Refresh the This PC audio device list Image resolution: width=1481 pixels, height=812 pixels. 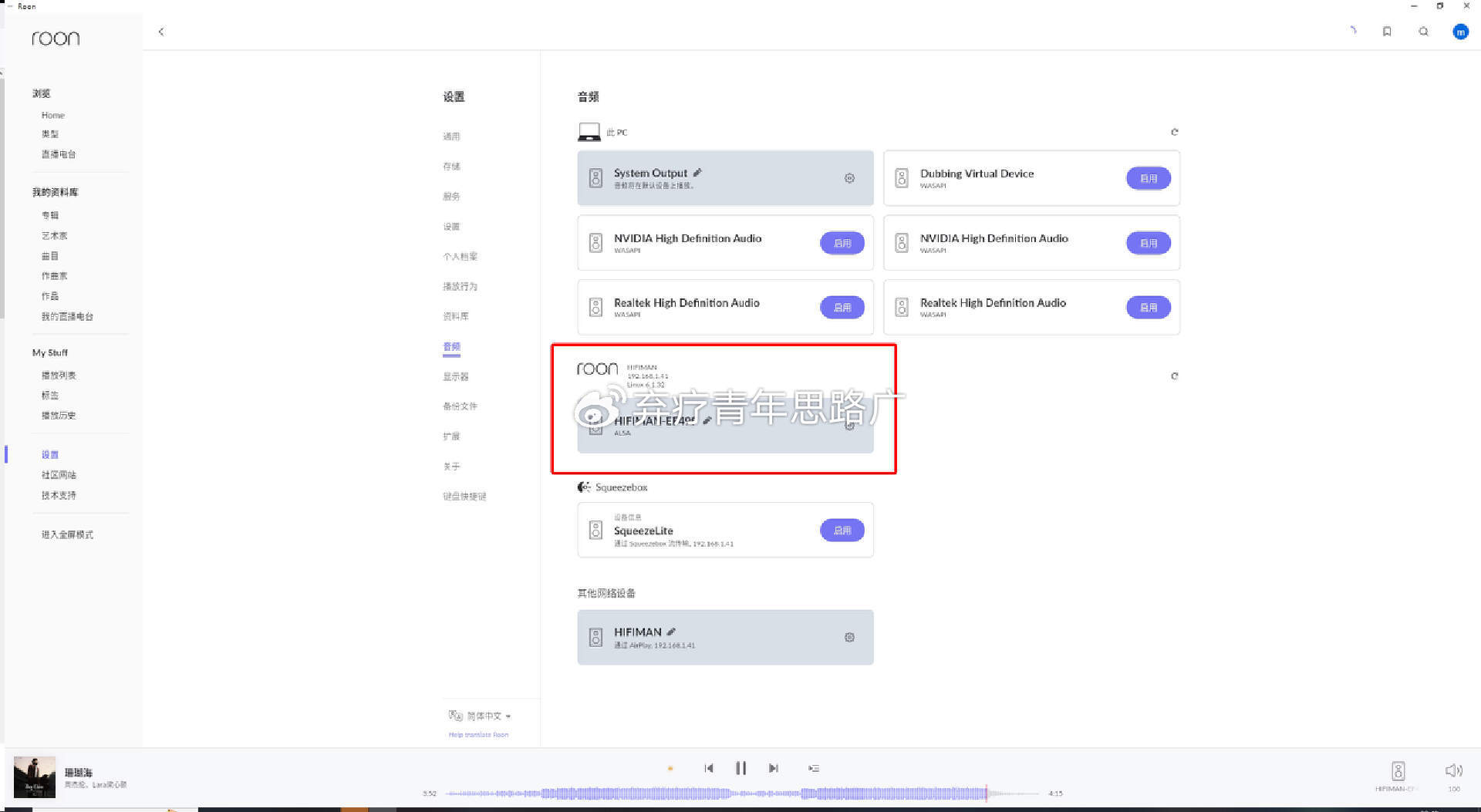click(x=1174, y=132)
